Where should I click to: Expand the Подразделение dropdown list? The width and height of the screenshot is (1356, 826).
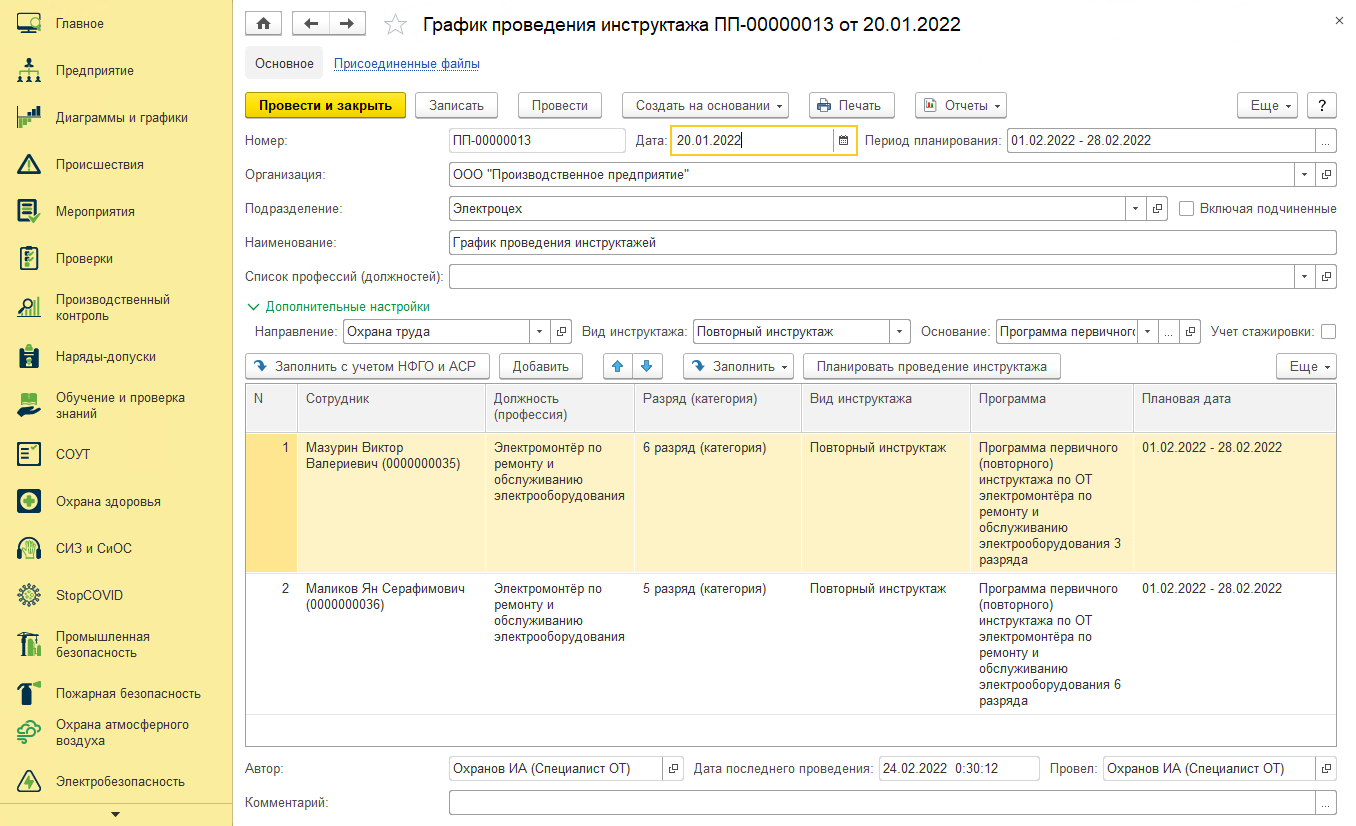pyautogui.click(x=1137, y=208)
